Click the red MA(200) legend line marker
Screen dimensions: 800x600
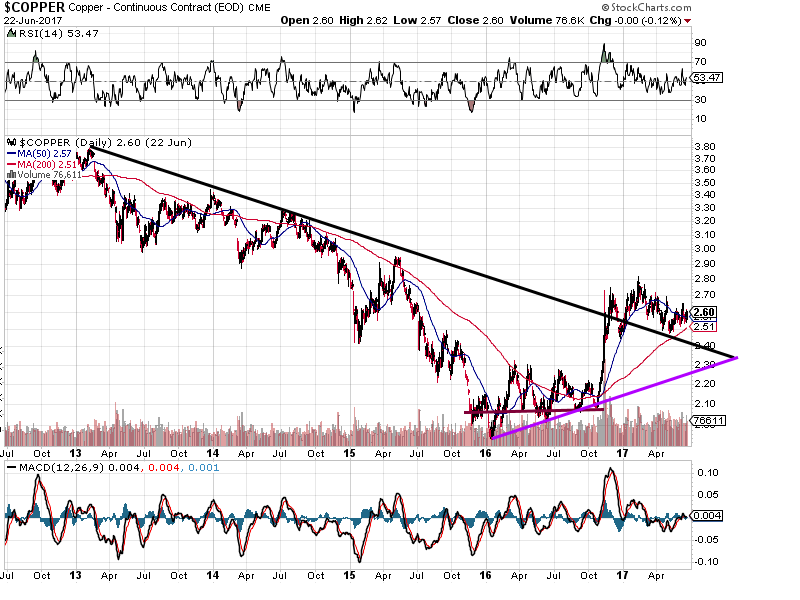tap(10, 164)
